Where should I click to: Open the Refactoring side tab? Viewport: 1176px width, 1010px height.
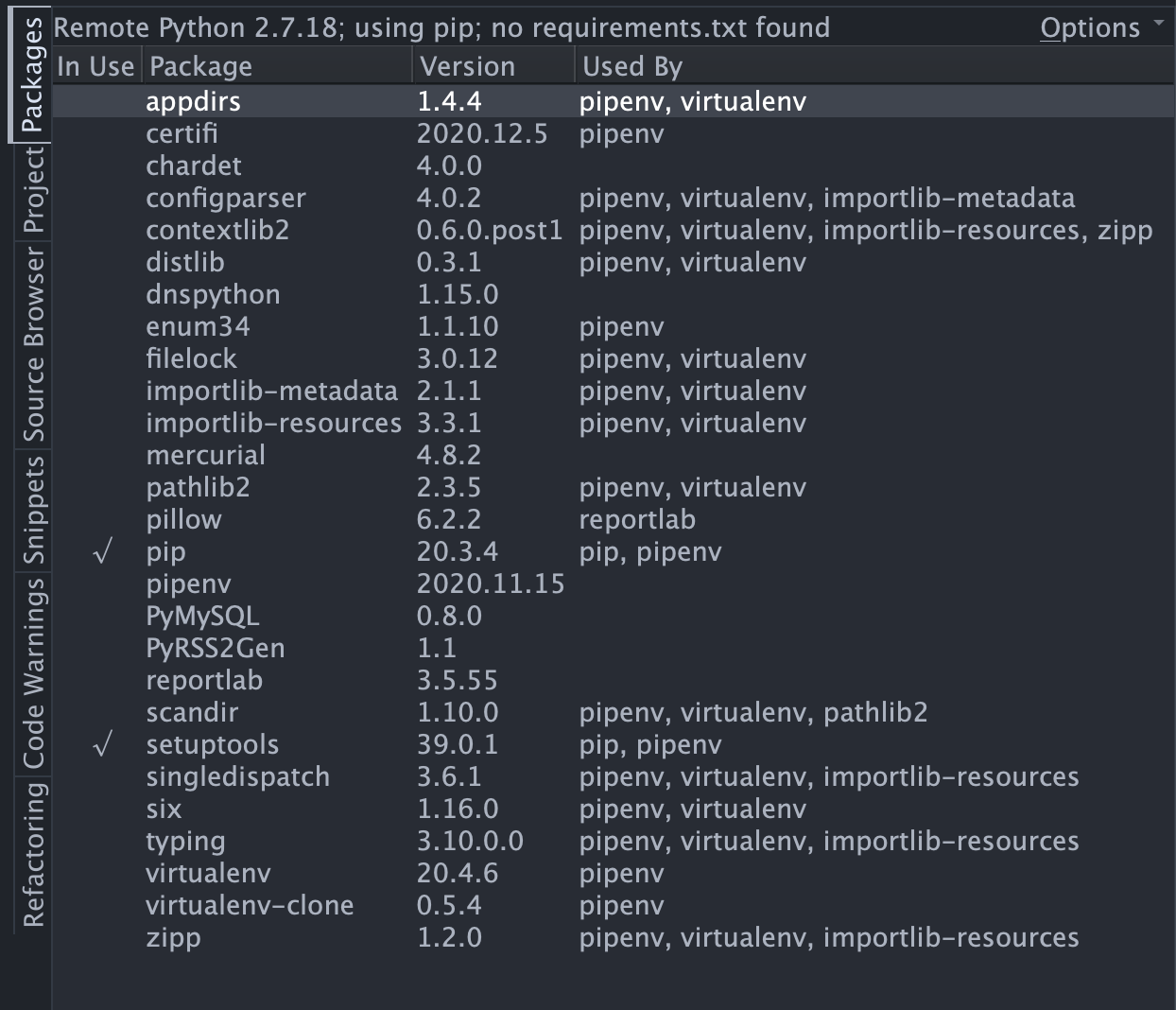[33, 855]
